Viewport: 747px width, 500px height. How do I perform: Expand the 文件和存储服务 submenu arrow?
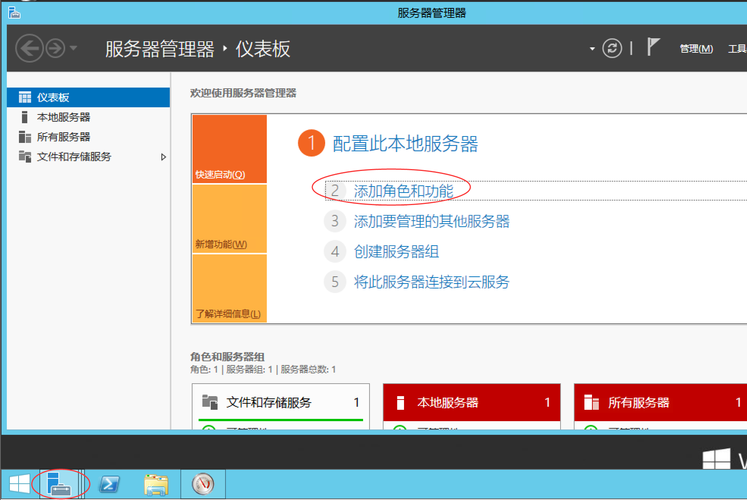pos(163,157)
